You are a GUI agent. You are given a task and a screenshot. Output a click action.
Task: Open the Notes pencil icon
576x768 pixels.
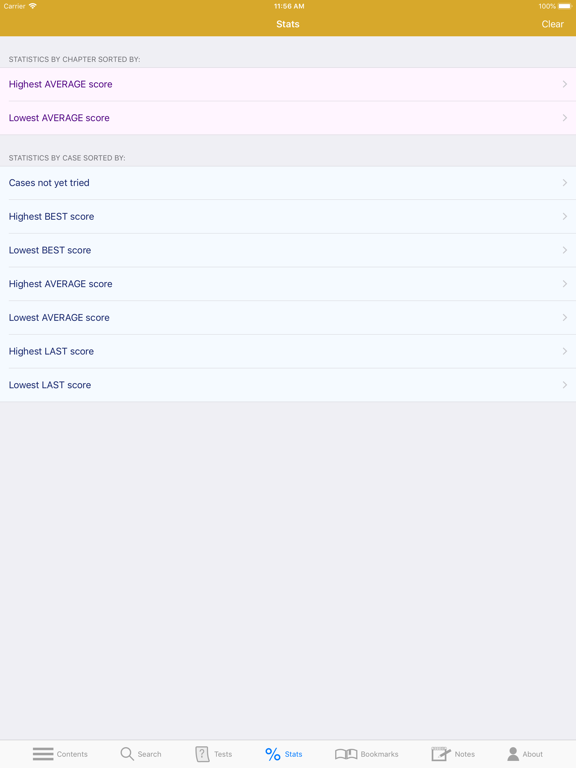point(441,754)
